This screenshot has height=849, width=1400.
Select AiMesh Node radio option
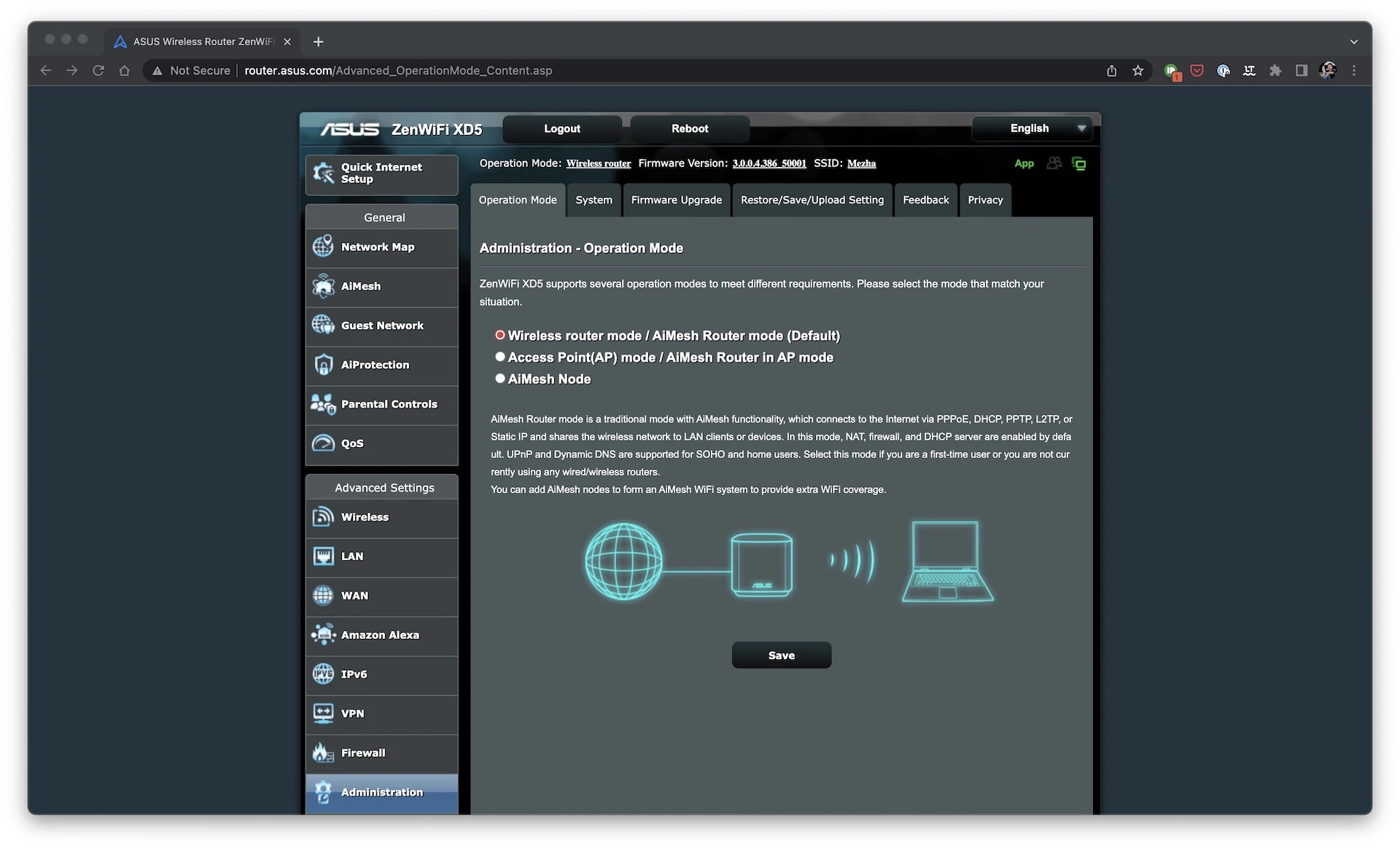(x=500, y=379)
